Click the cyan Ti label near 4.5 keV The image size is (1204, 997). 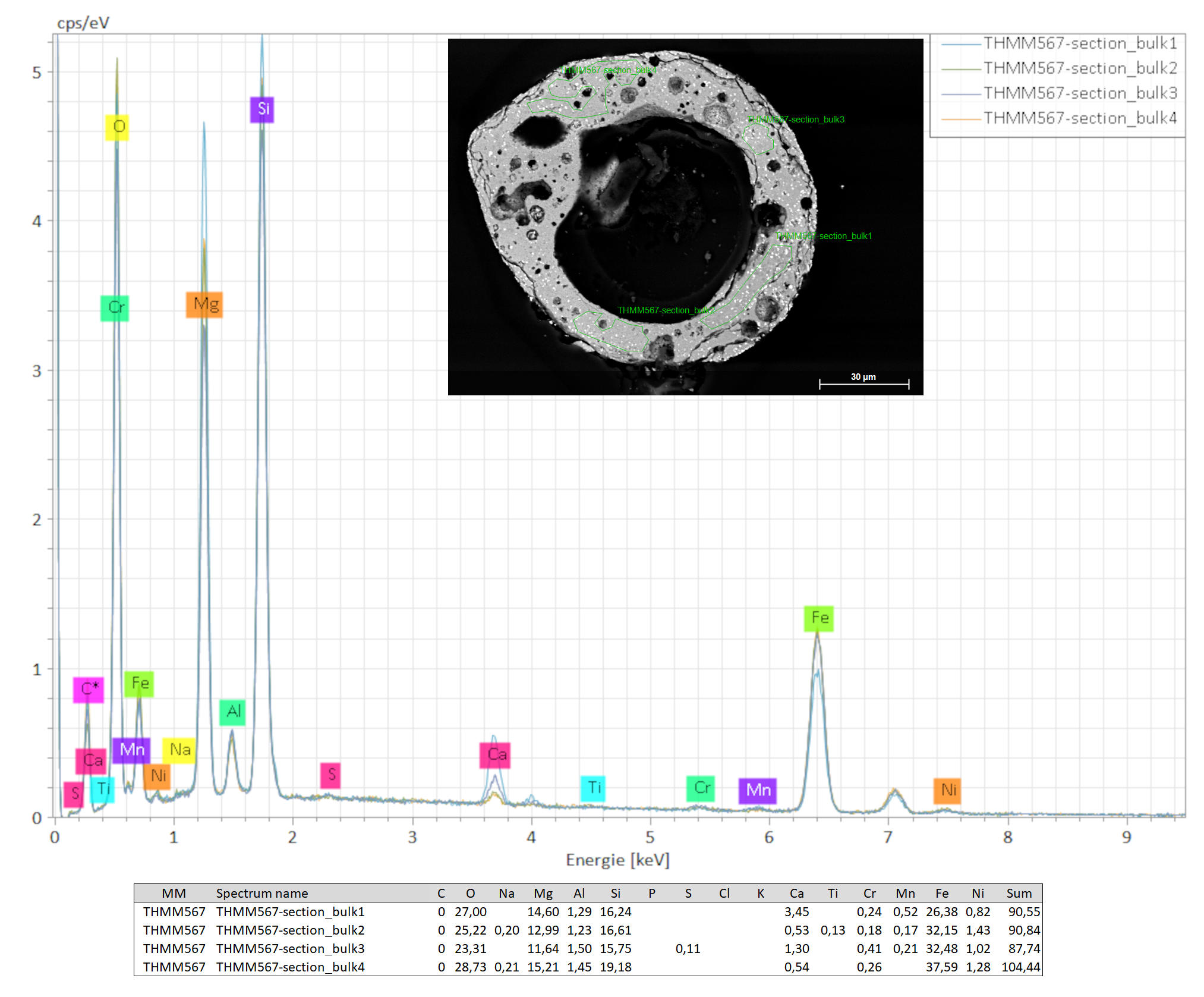click(593, 788)
